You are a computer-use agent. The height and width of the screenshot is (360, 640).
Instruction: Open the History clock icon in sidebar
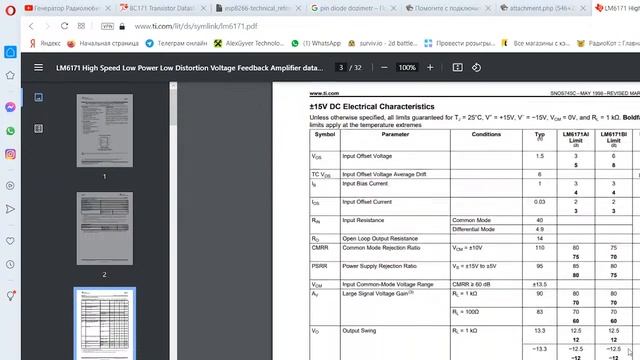click(x=10, y=264)
